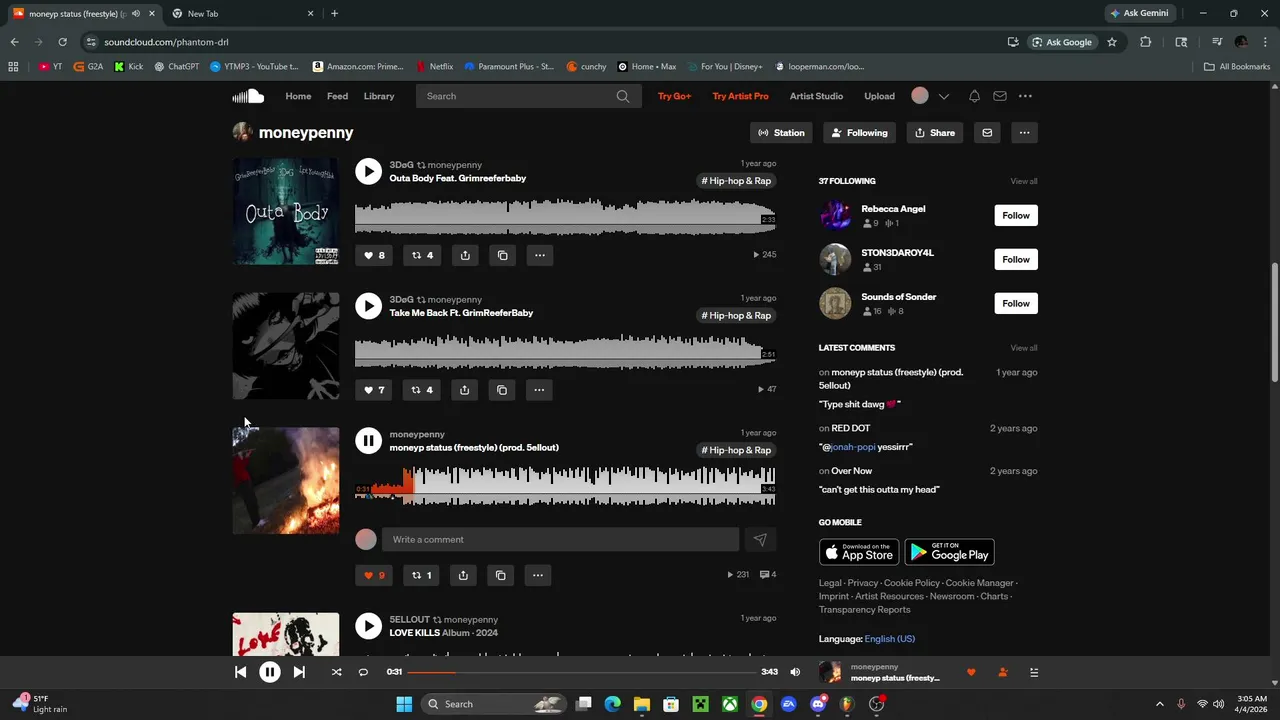Toggle shuffle in player bar
The width and height of the screenshot is (1280, 720).
[336, 672]
